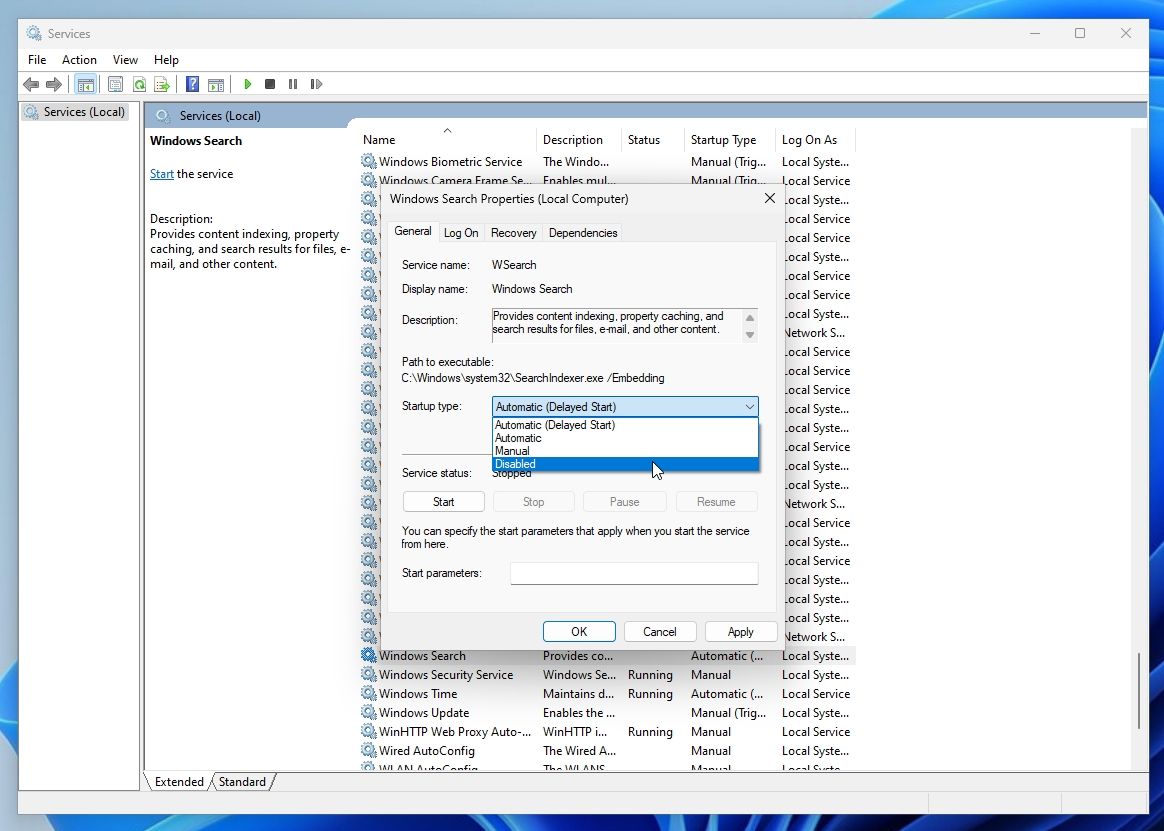Viewport: 1164px width, 831px height.
Task: Collapse the Startup type dropdown arrow
Action: [x=750, y=406]
